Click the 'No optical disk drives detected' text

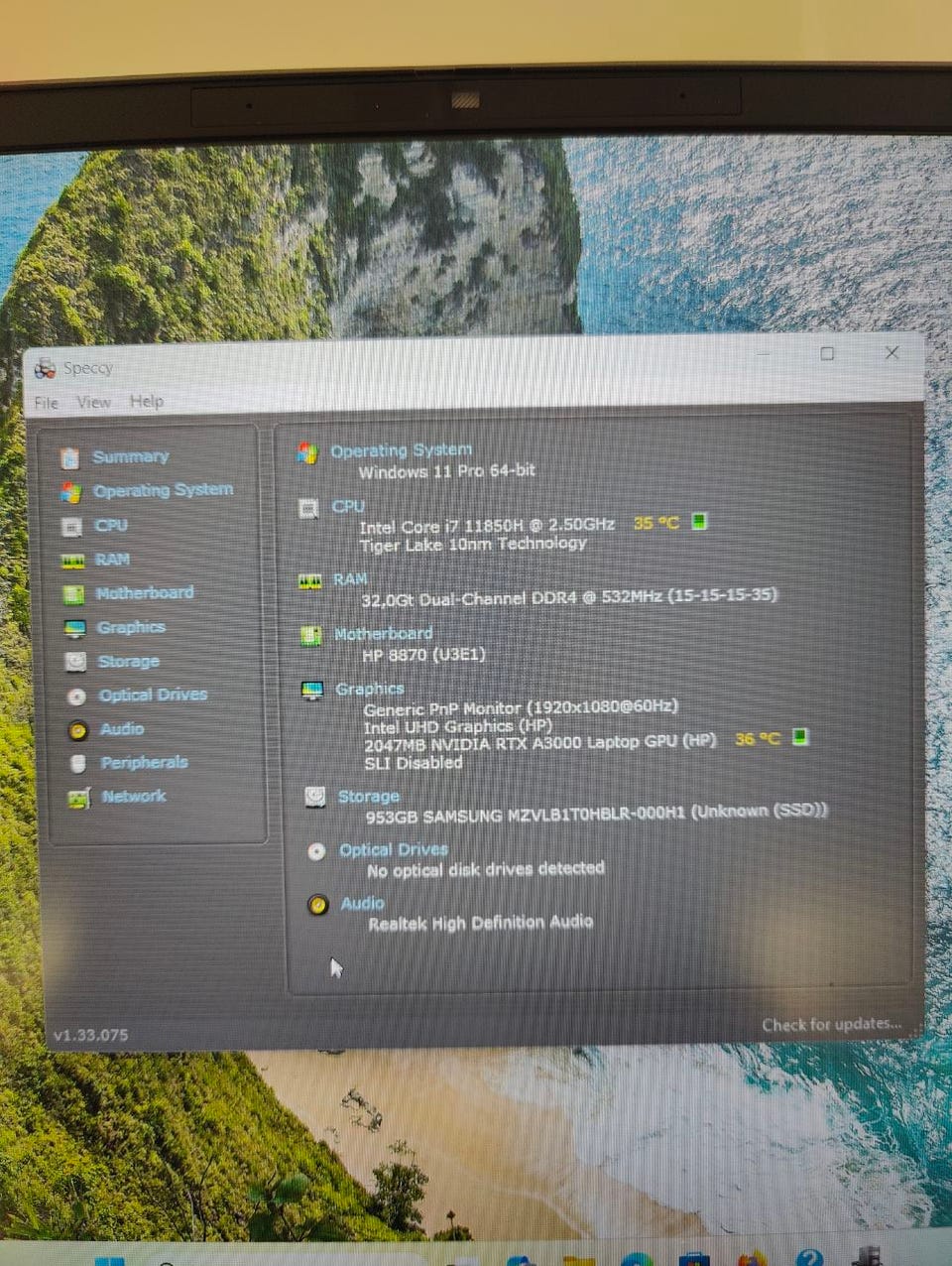point(486,869)
